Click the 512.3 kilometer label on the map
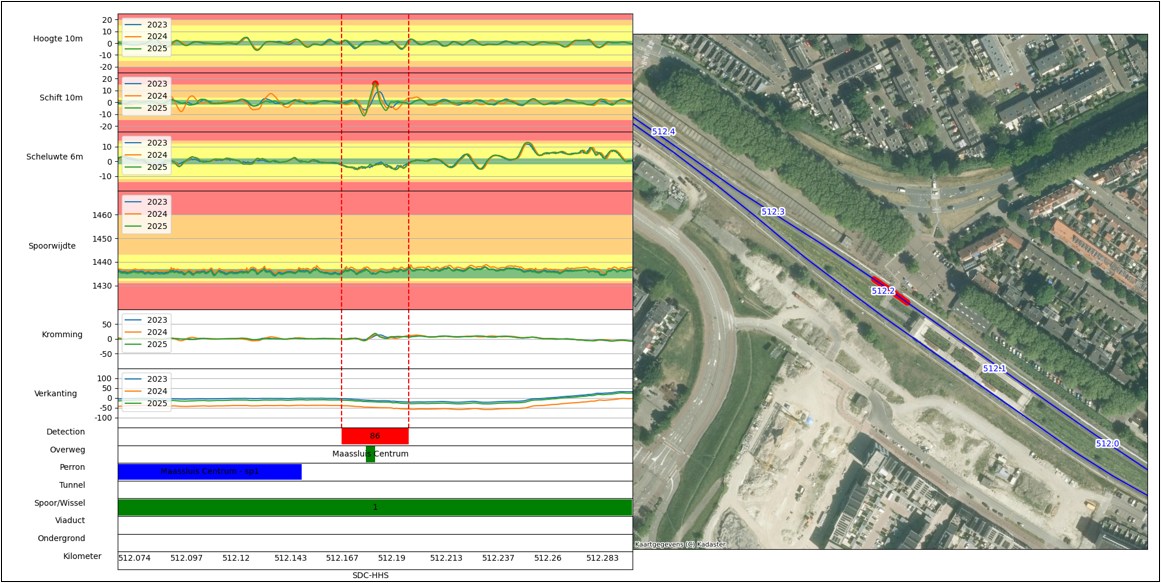The width and height of the screenshot is (1161, 583). [x=772, y=212]
